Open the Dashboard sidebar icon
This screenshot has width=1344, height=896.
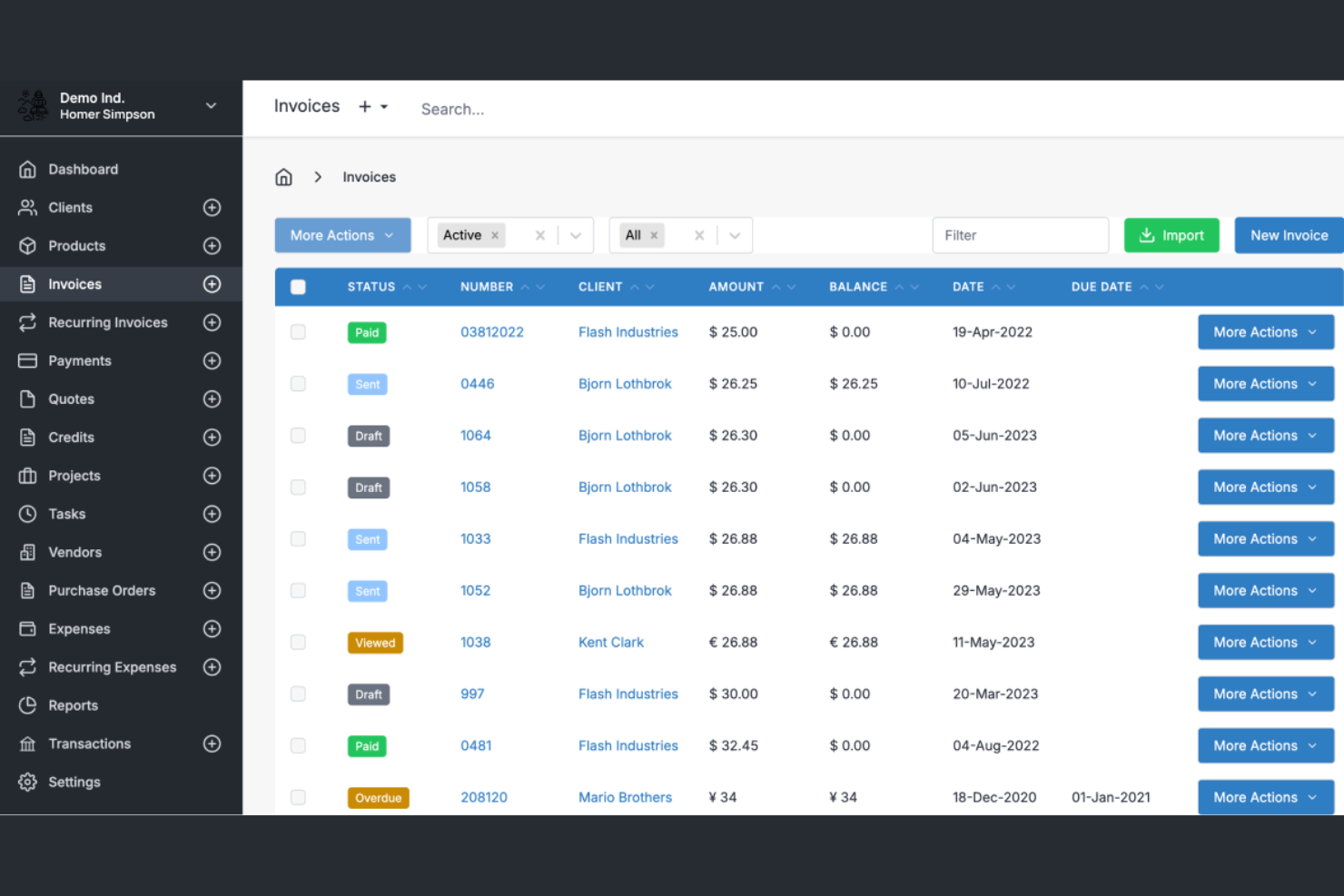click(27, 169)
